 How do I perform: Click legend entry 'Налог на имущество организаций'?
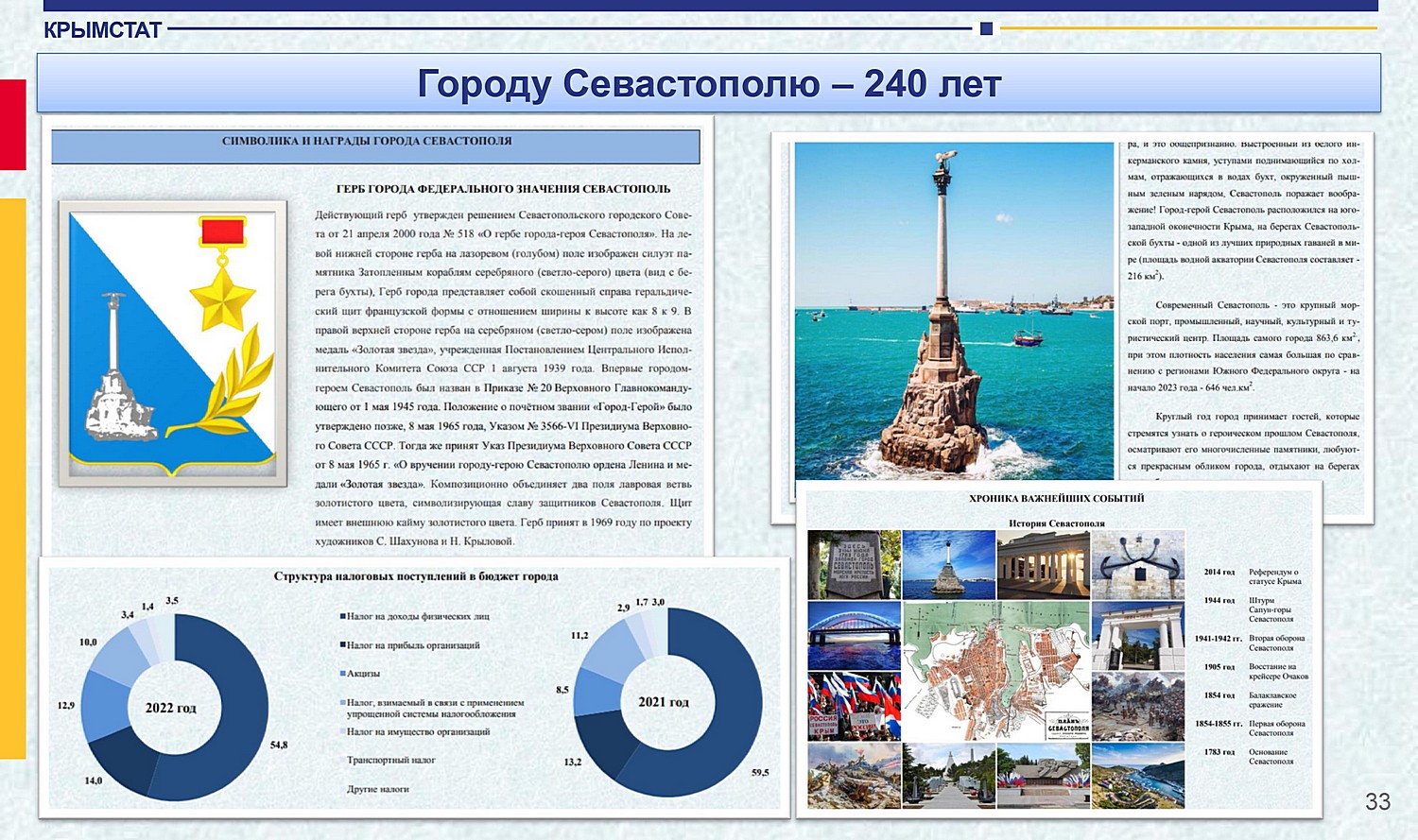tap(418, 731)
